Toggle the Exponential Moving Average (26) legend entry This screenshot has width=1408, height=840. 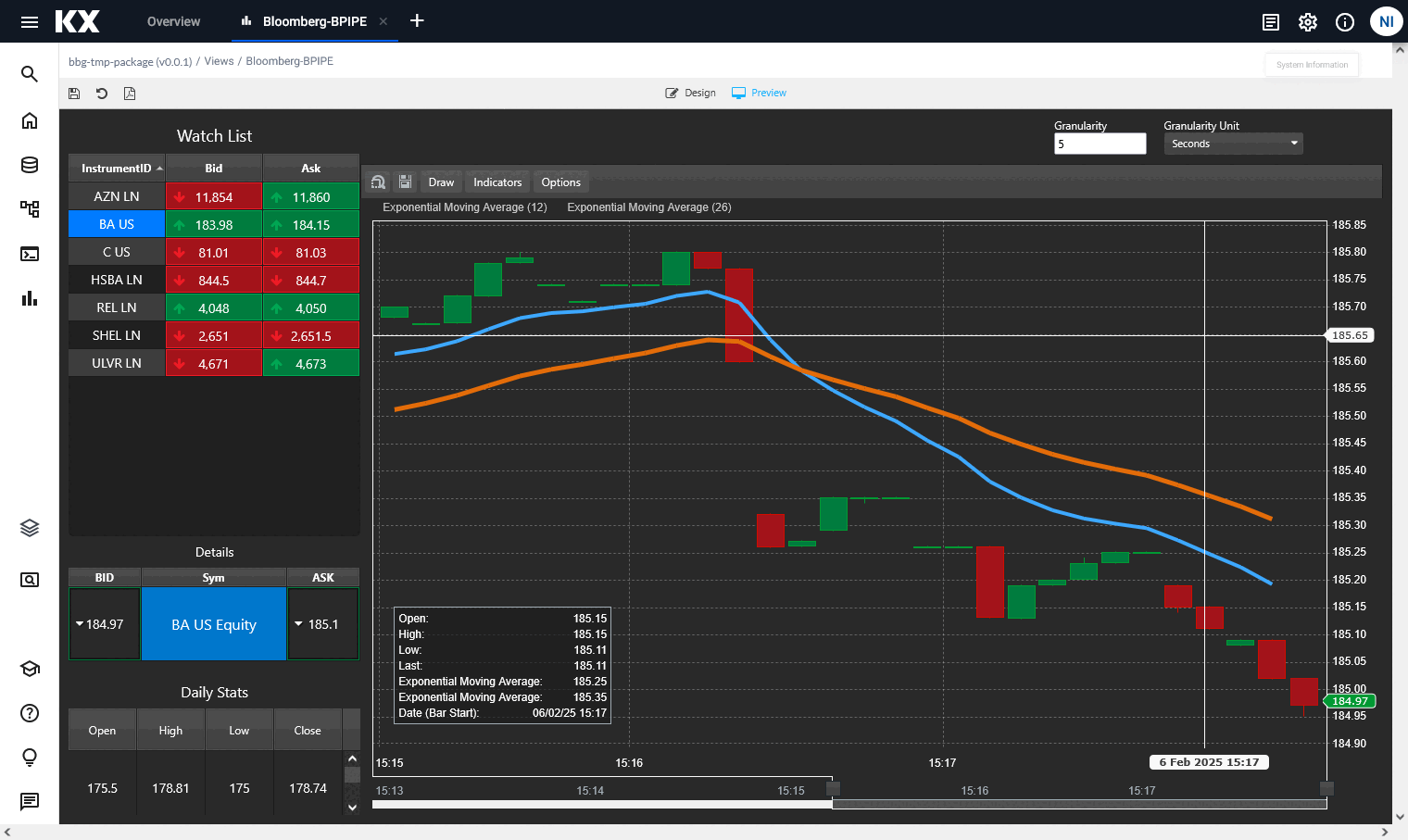[x=648, y=207]
